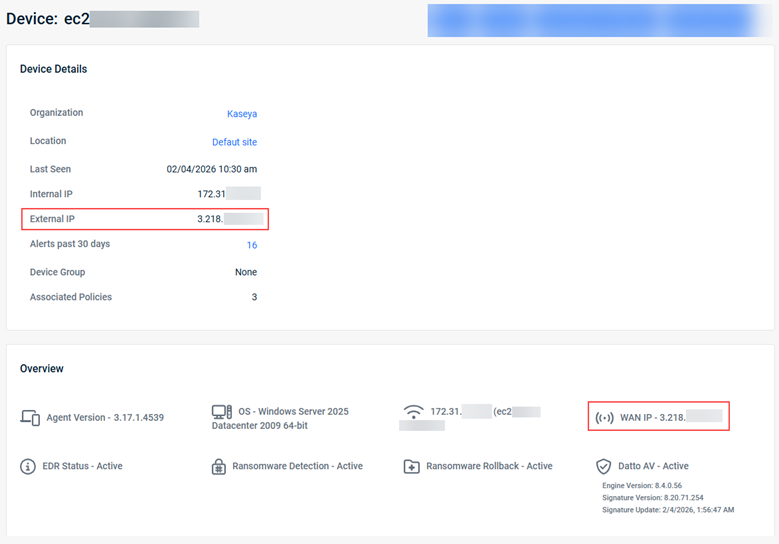779x544 pixels.
Task: Open the Default site location link
Action: (234, 142)
